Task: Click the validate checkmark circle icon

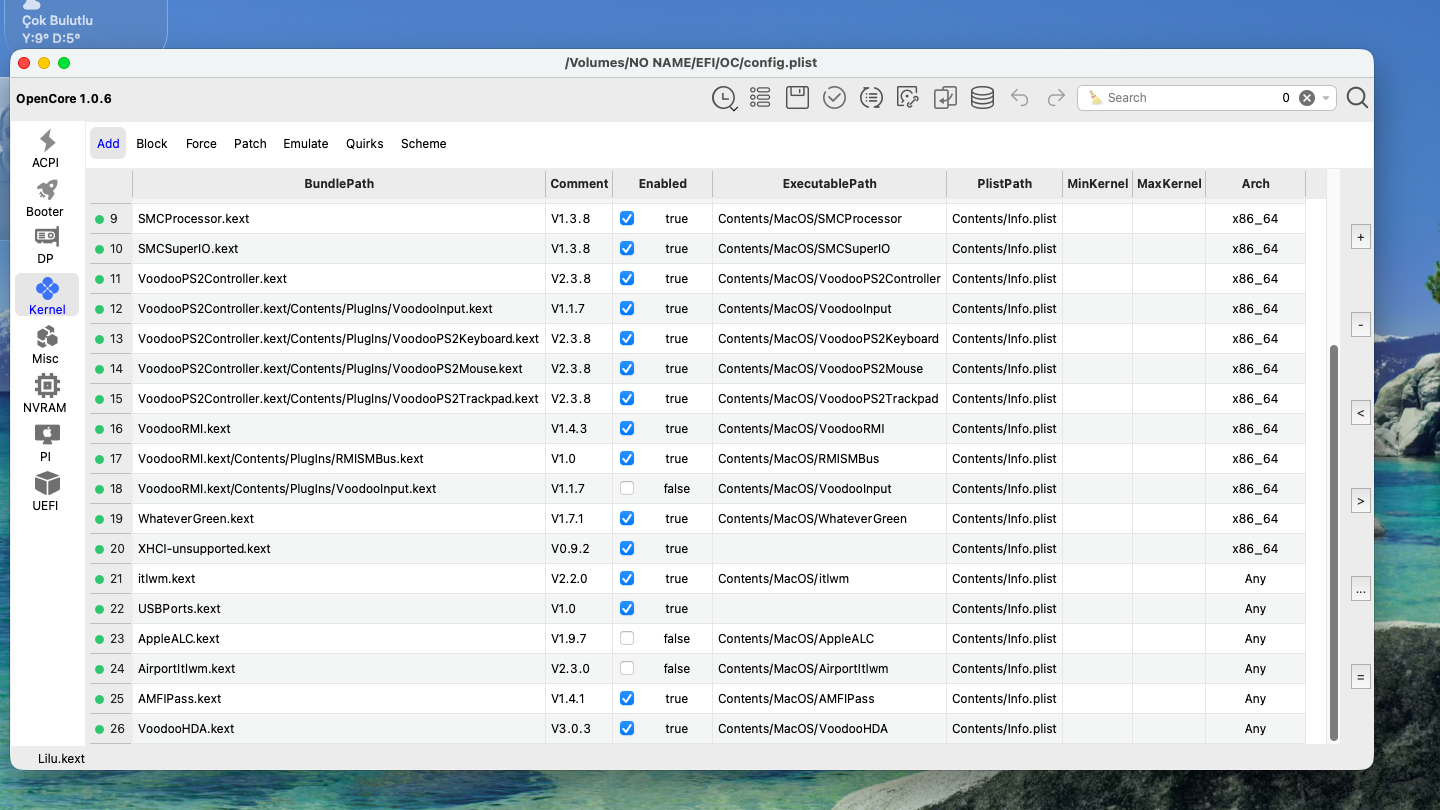Action: 834,97
